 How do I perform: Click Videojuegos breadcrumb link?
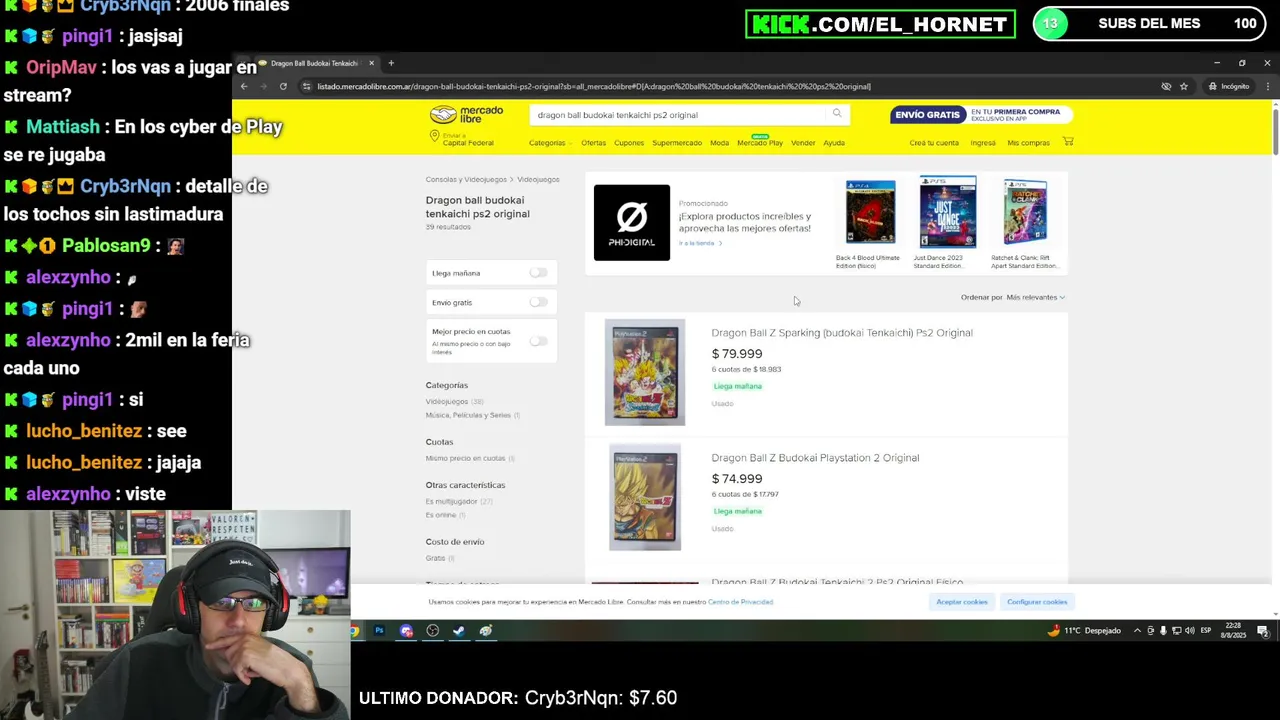pos(539,179)
